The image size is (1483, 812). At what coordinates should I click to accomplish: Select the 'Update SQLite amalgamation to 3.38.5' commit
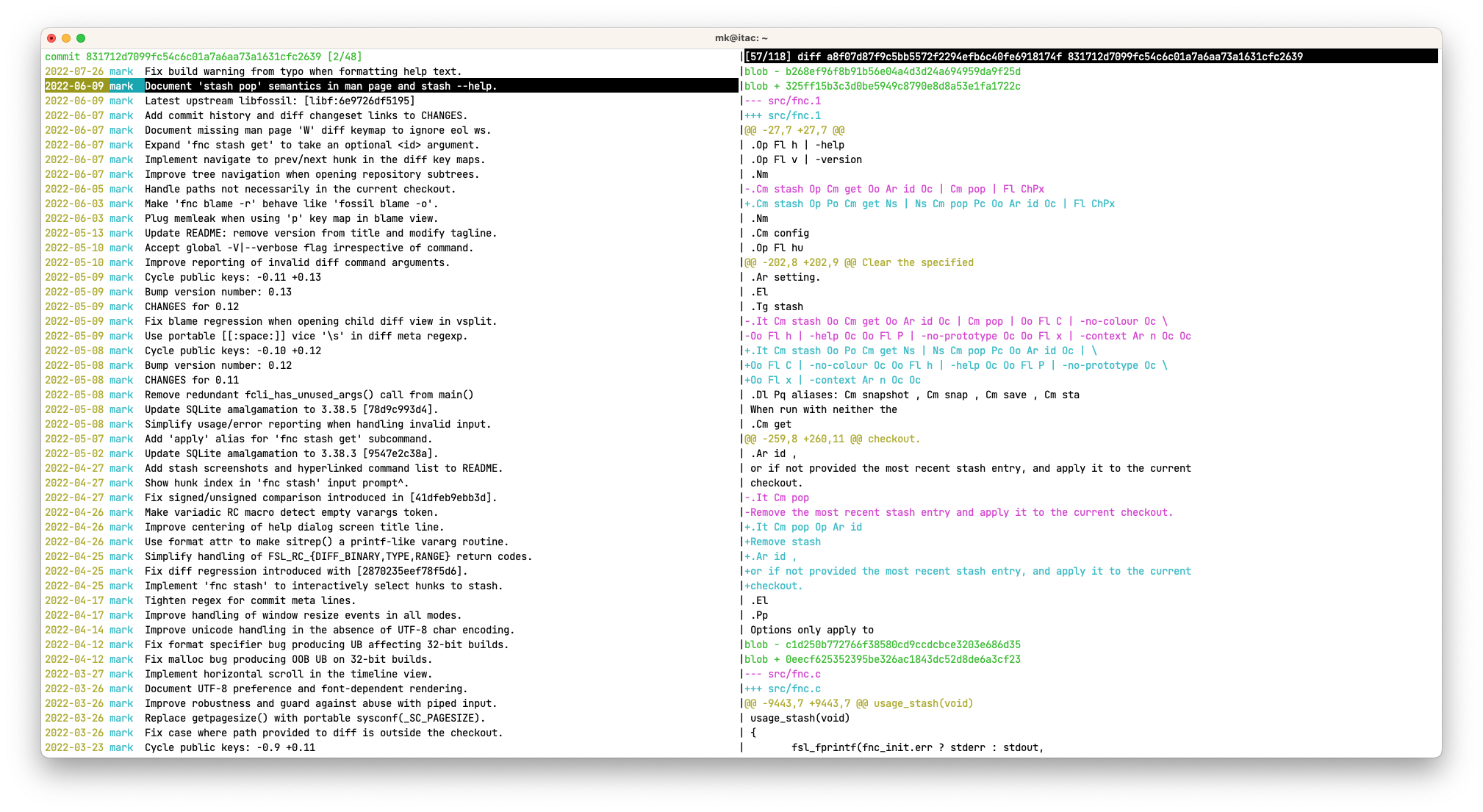point(291,409)
